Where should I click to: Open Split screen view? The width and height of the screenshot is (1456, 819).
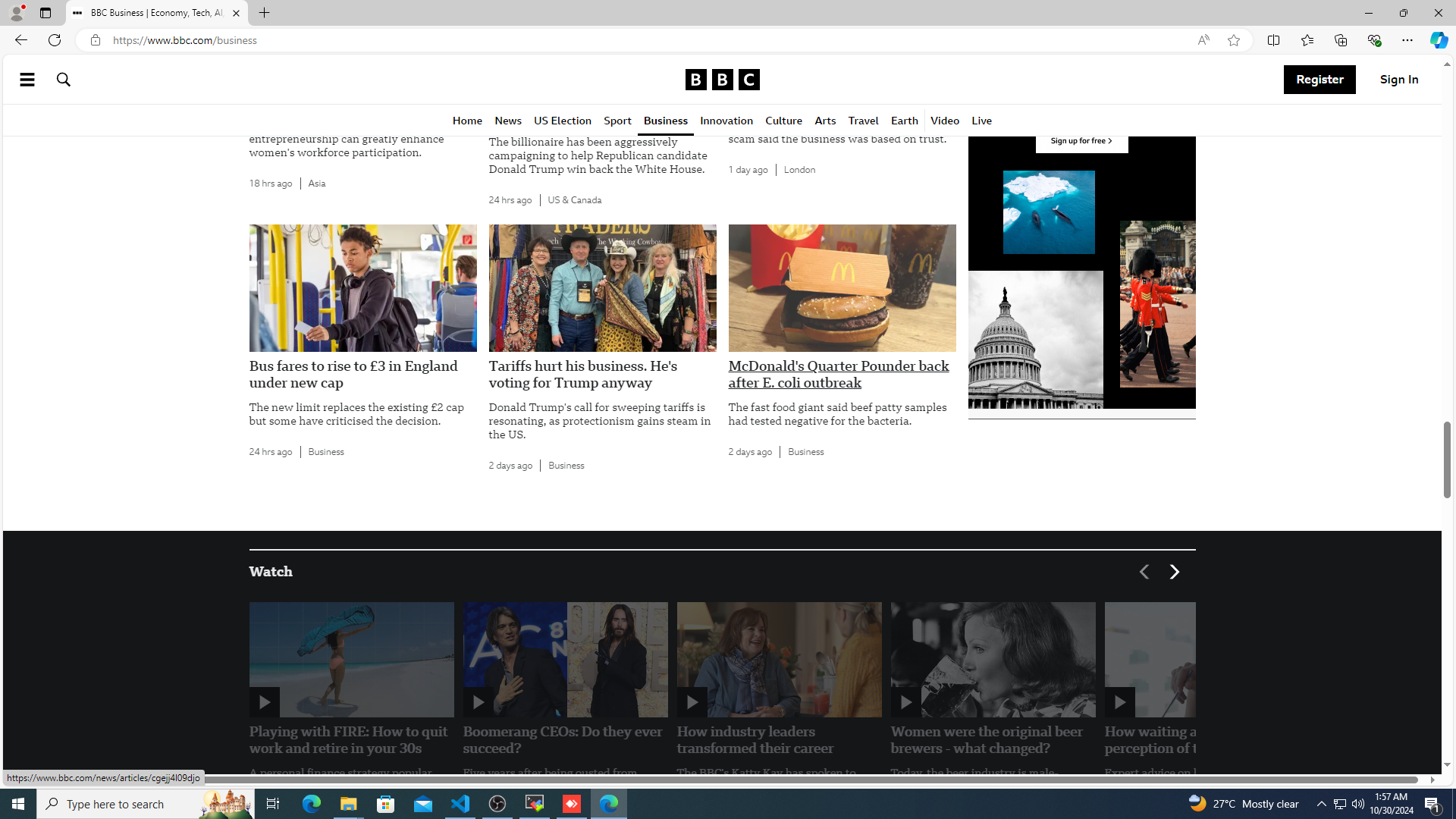point(1273,40)
